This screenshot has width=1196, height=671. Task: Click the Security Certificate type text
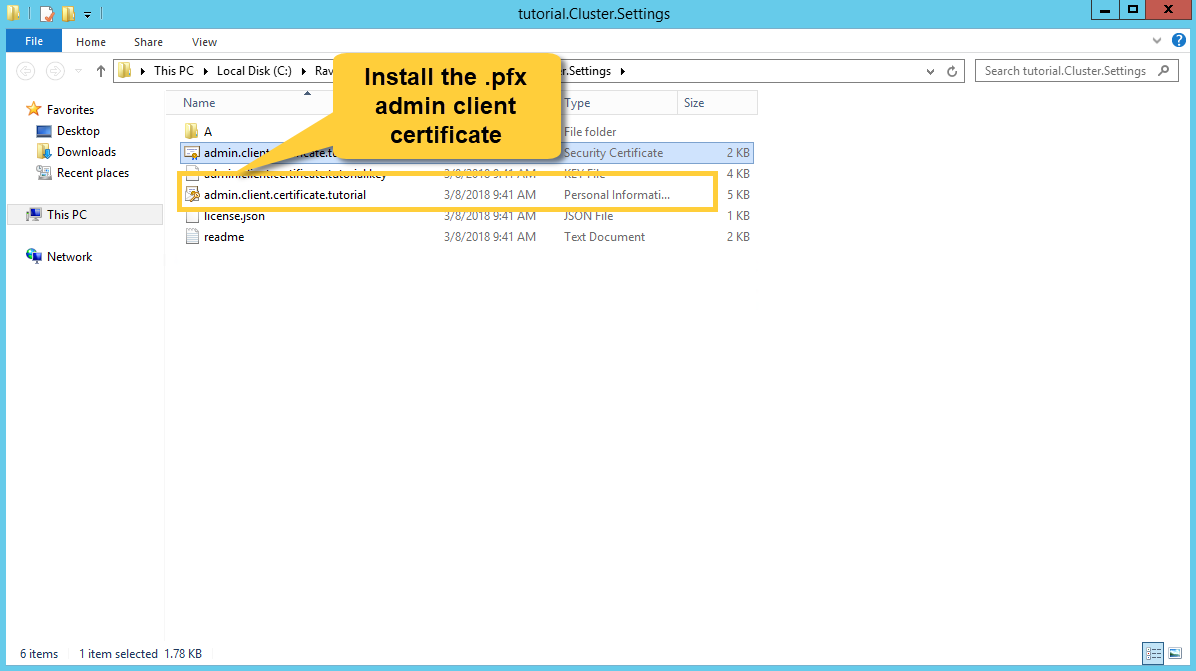[x=613, y=152]
